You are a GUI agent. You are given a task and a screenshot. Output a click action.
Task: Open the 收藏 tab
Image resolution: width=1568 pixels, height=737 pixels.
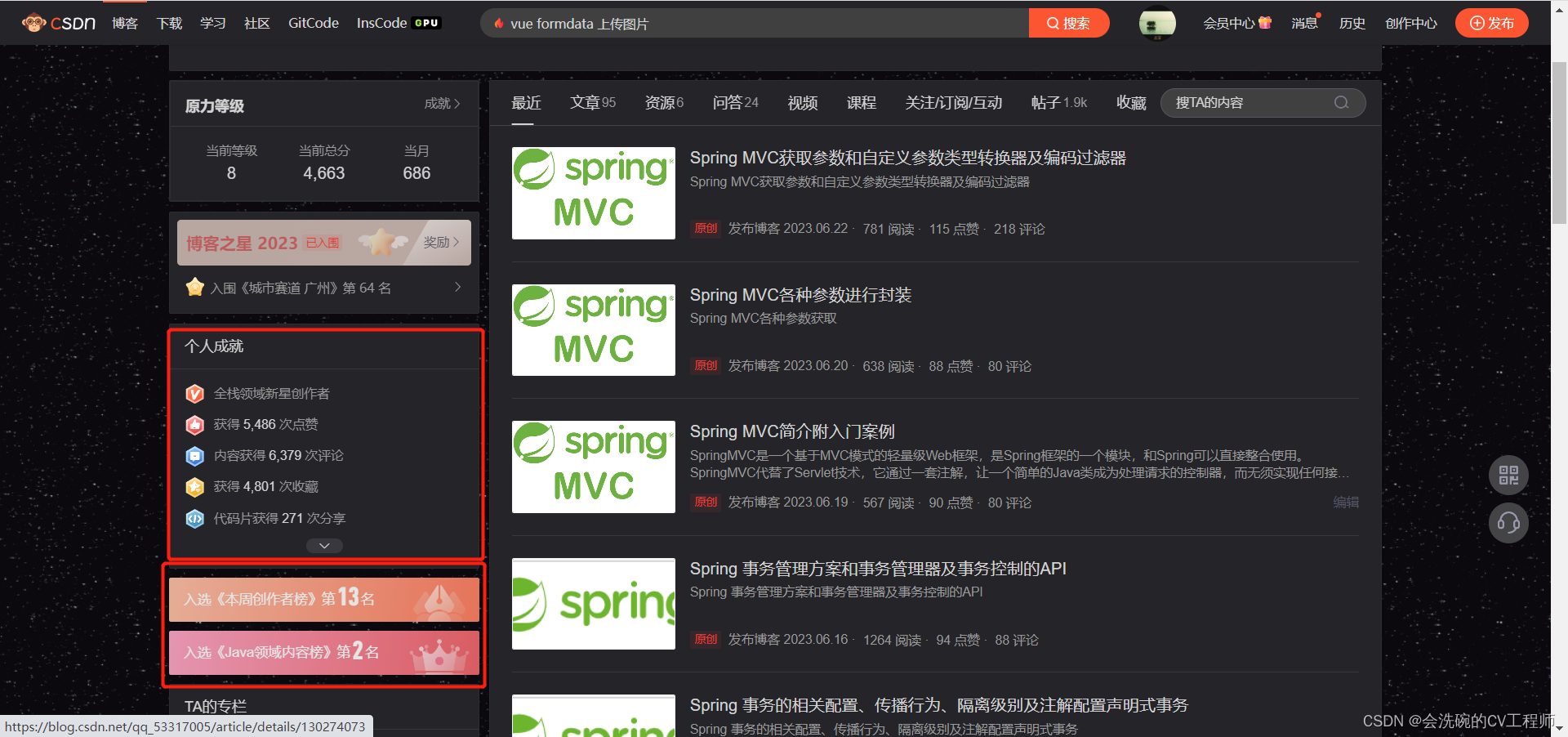1131,103
